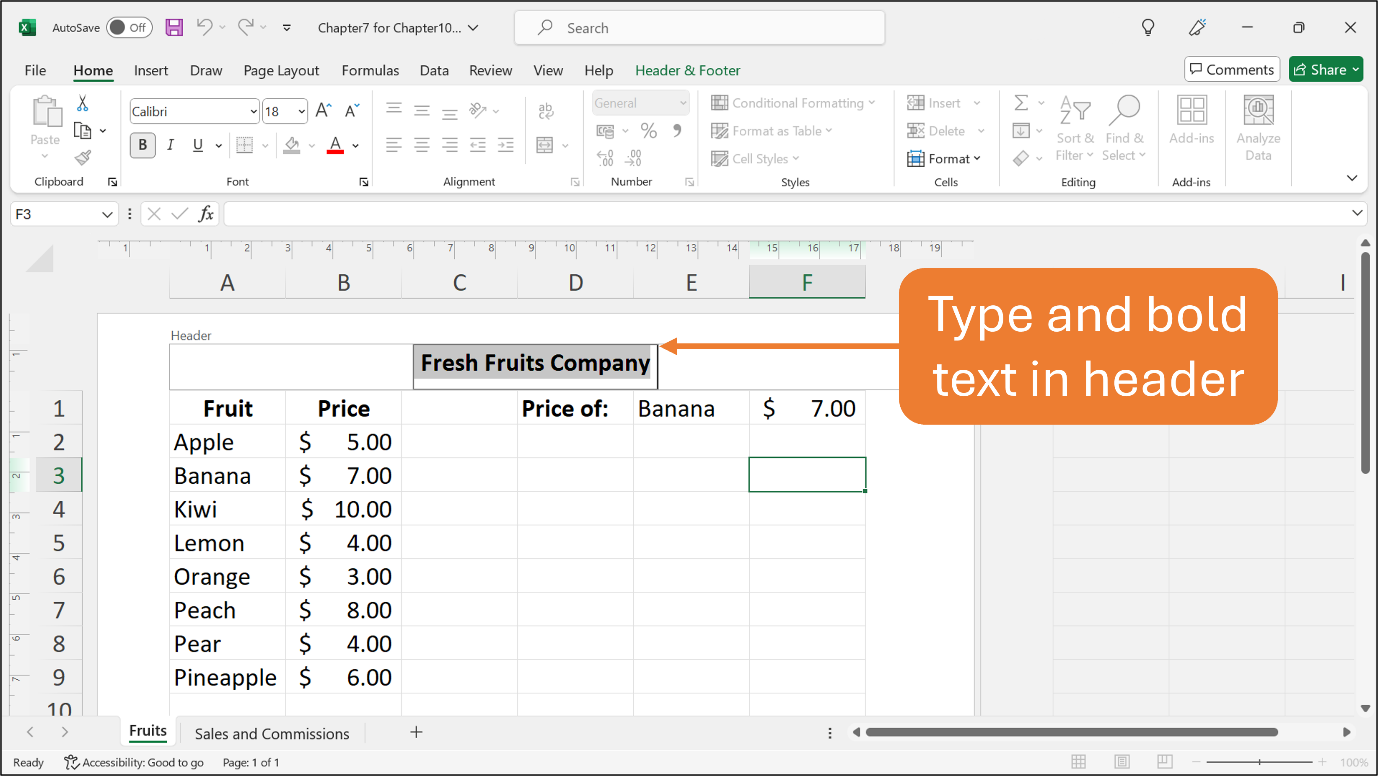Switch to Page Layout ribbon tab
This screenshot has width=1378, height=776.
point(281,70)
